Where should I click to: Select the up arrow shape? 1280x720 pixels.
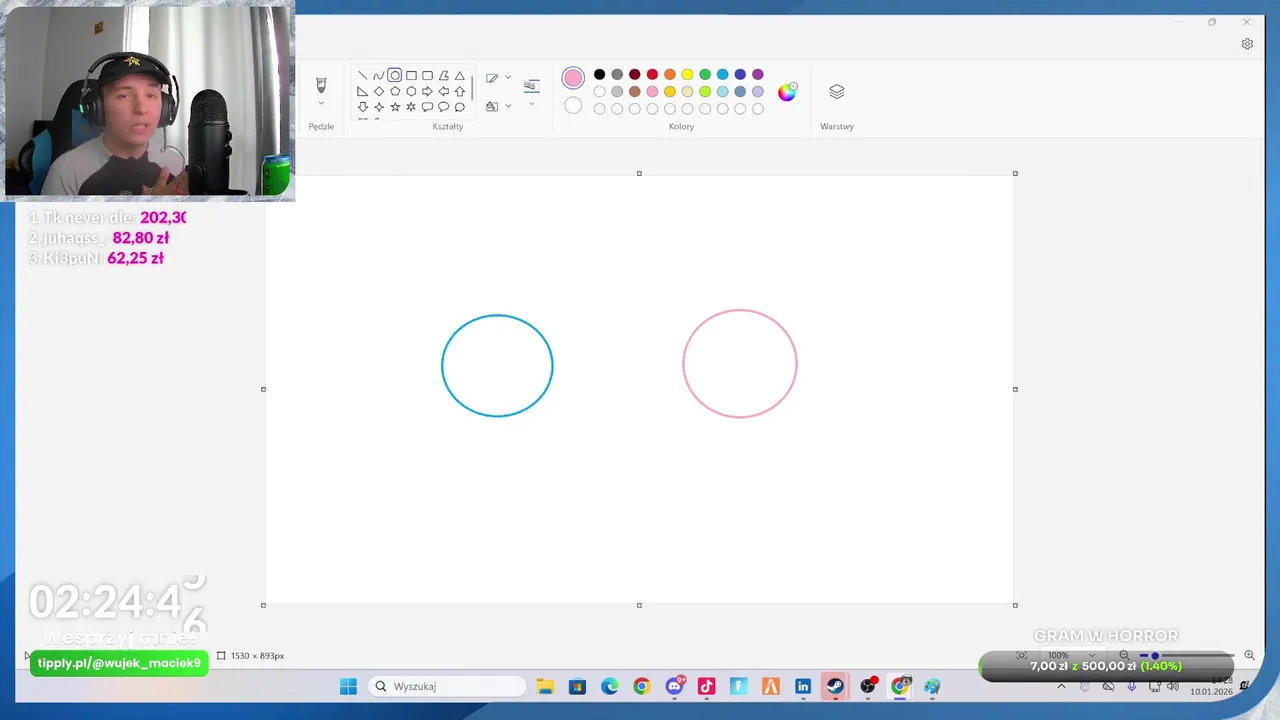459,91
